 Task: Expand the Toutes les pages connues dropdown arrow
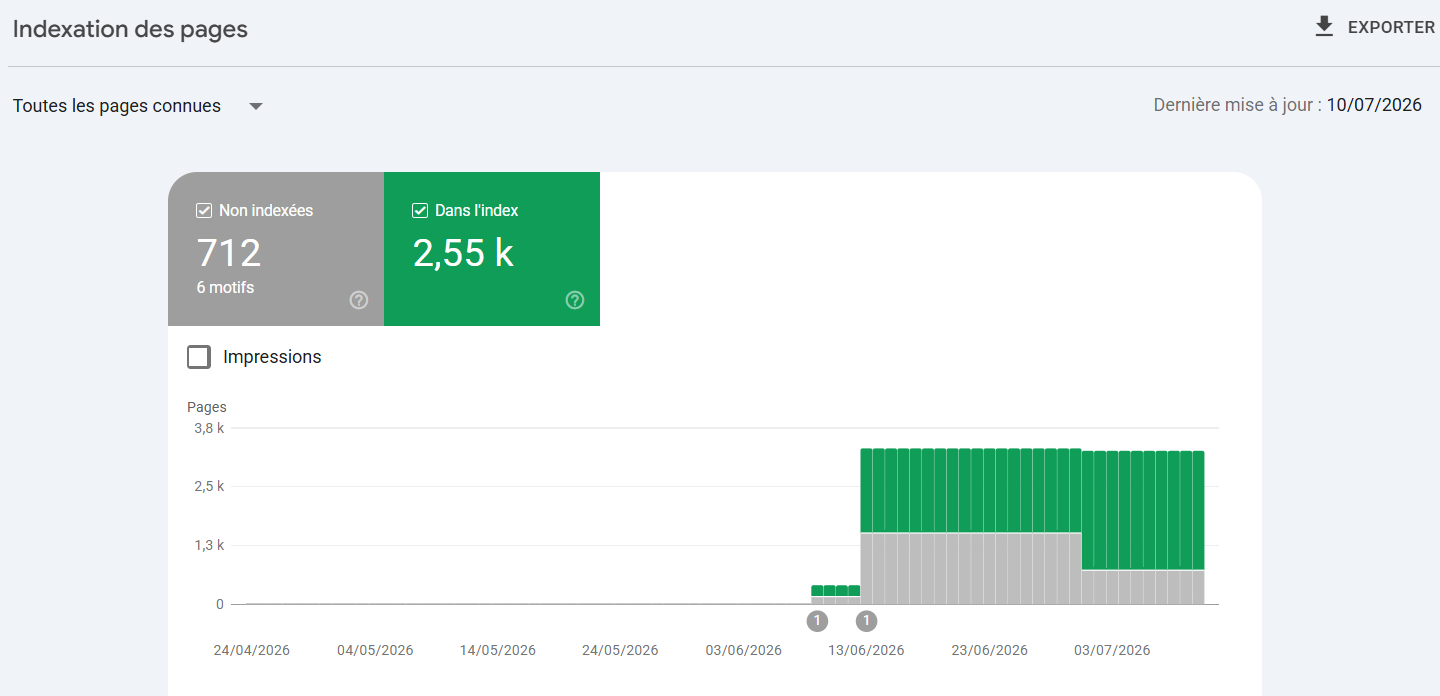coord(256,106)
